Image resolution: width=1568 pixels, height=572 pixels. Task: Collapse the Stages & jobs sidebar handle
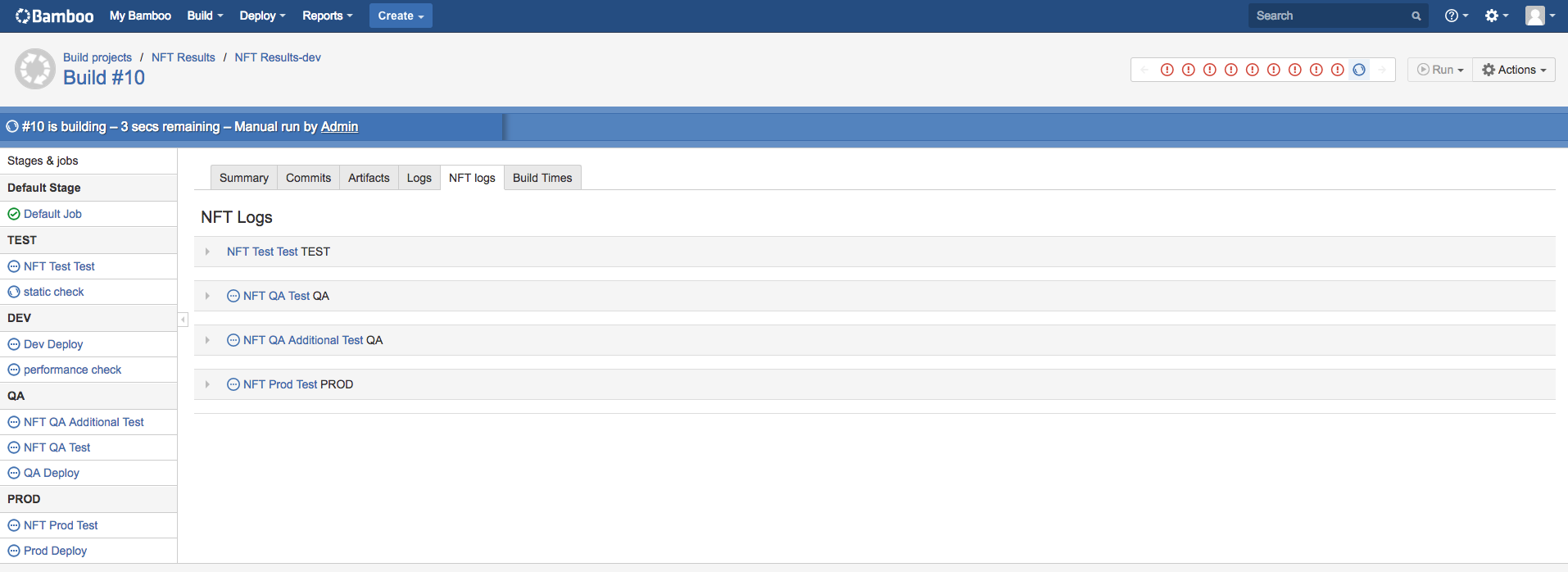click(183, 320)
